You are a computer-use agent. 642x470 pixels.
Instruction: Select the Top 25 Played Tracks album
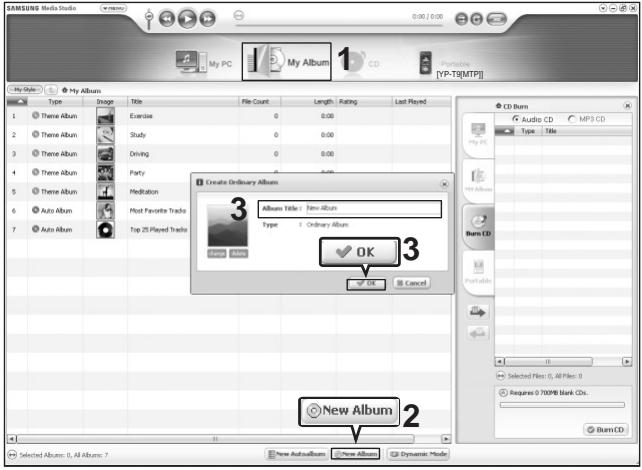point(98,229)
